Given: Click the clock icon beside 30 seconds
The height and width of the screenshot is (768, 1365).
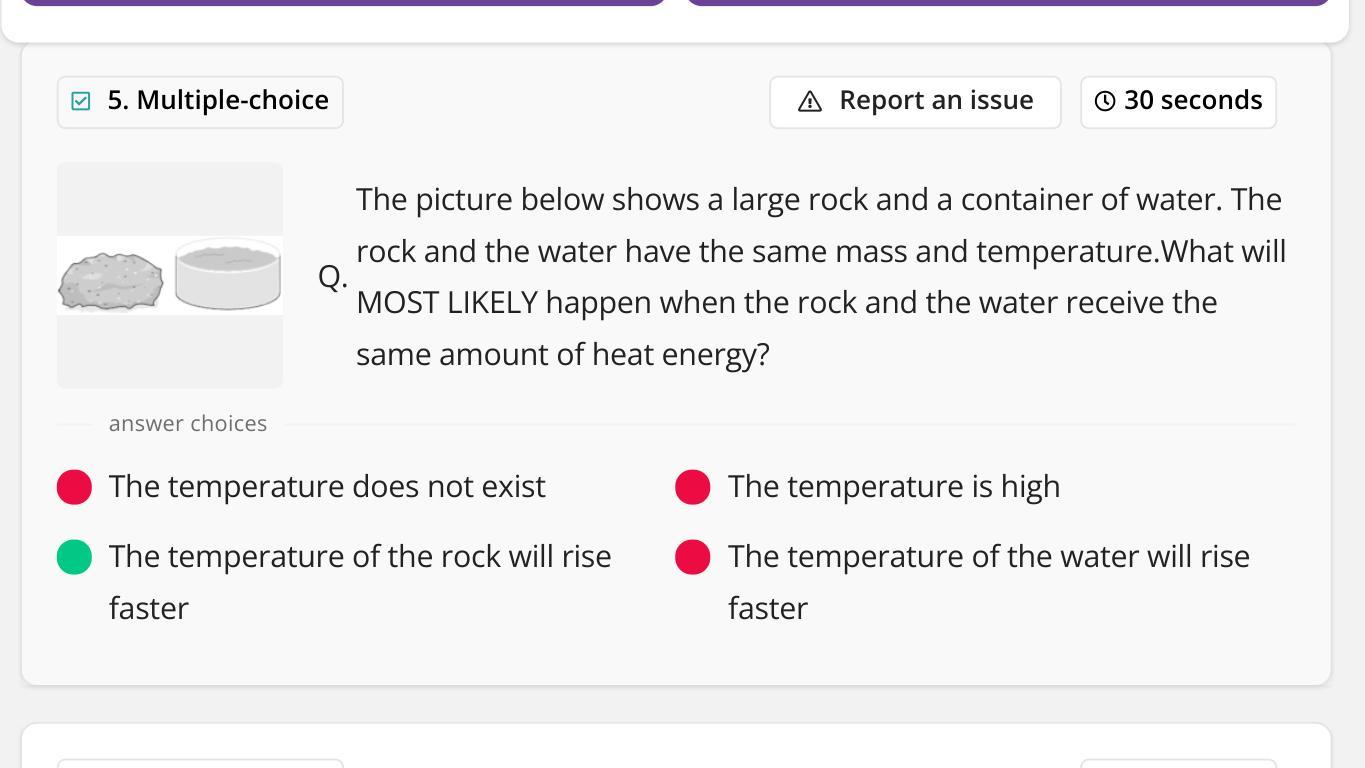Looking at the screenshot, I should point(1105,101).
